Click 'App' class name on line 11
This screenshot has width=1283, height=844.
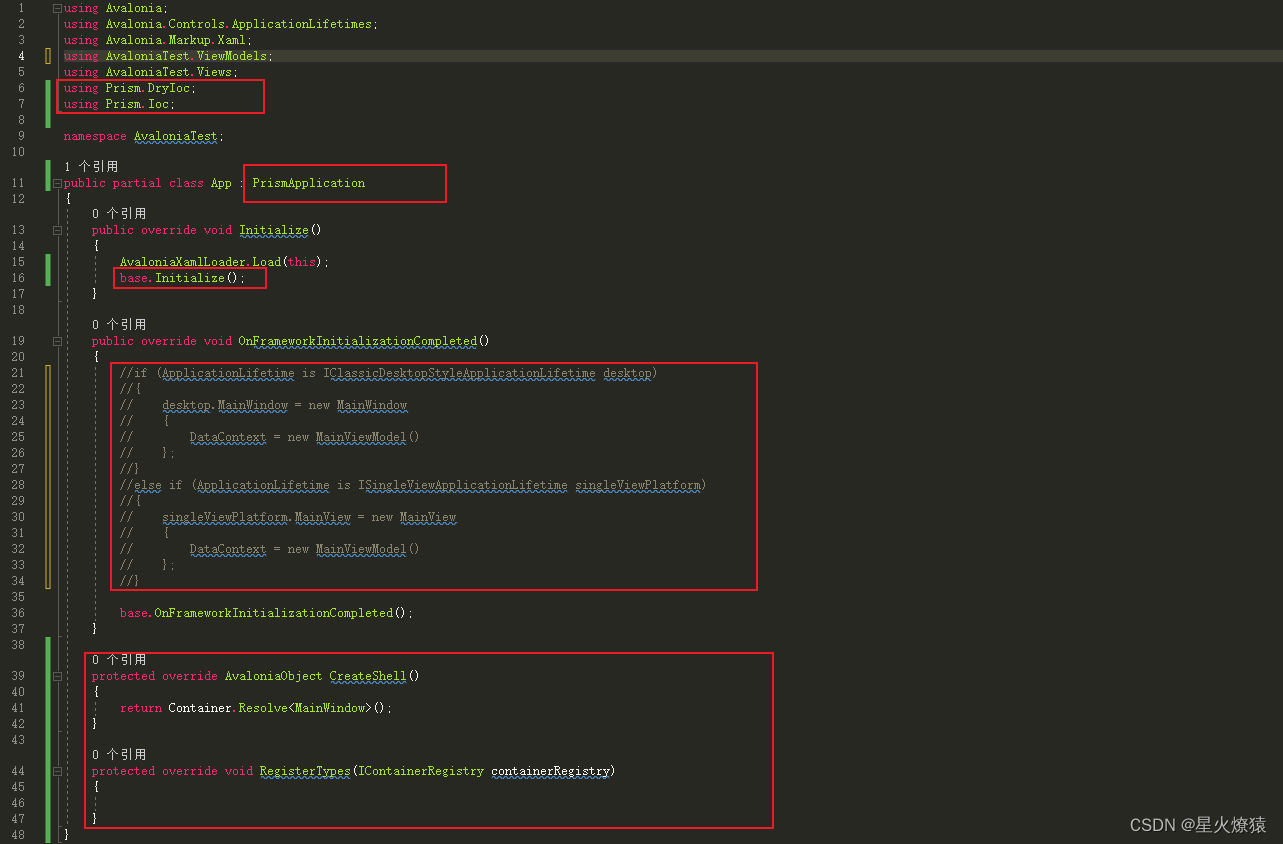tap(221, 184)
